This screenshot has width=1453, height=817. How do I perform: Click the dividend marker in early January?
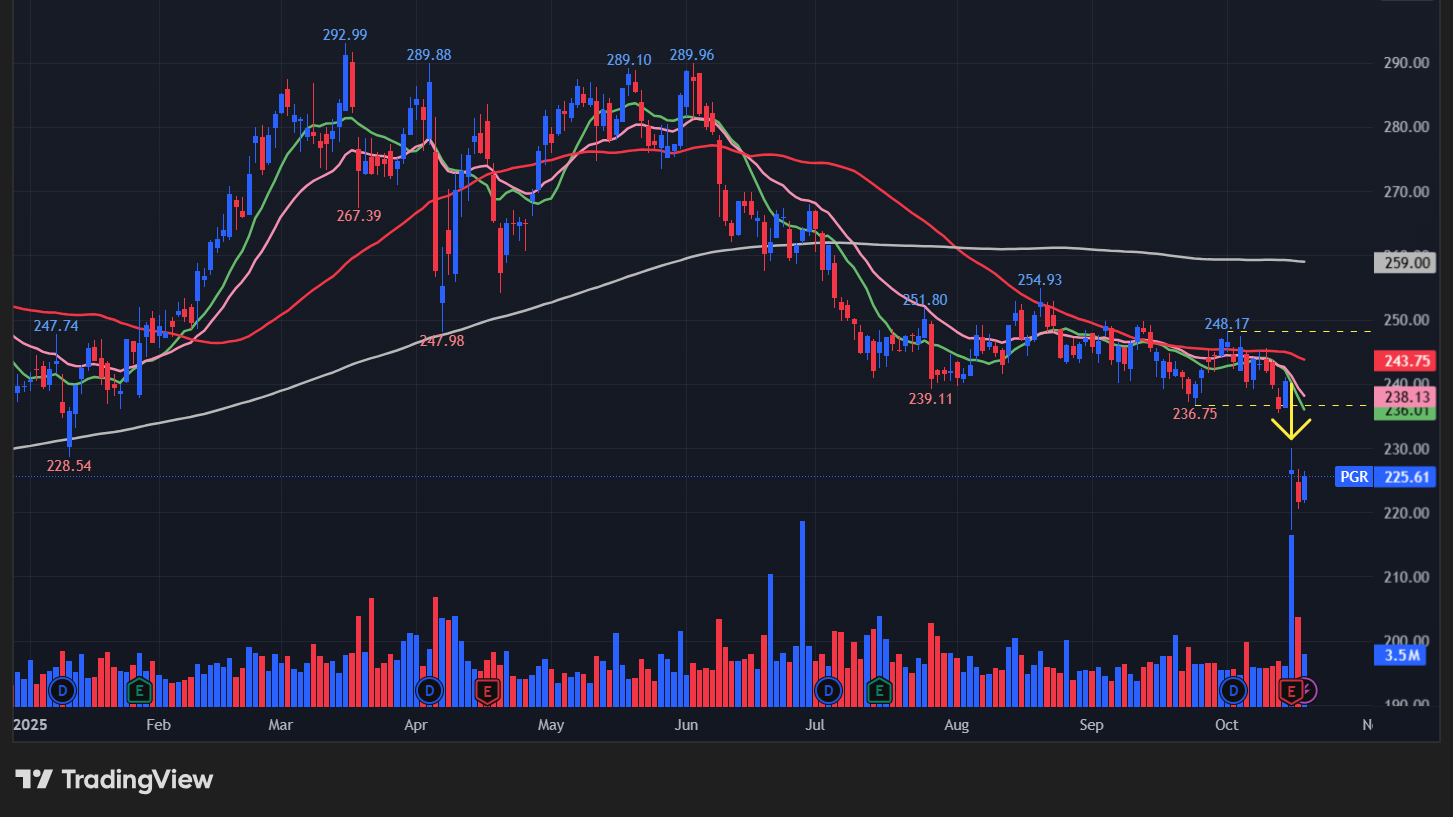point(63,690)
